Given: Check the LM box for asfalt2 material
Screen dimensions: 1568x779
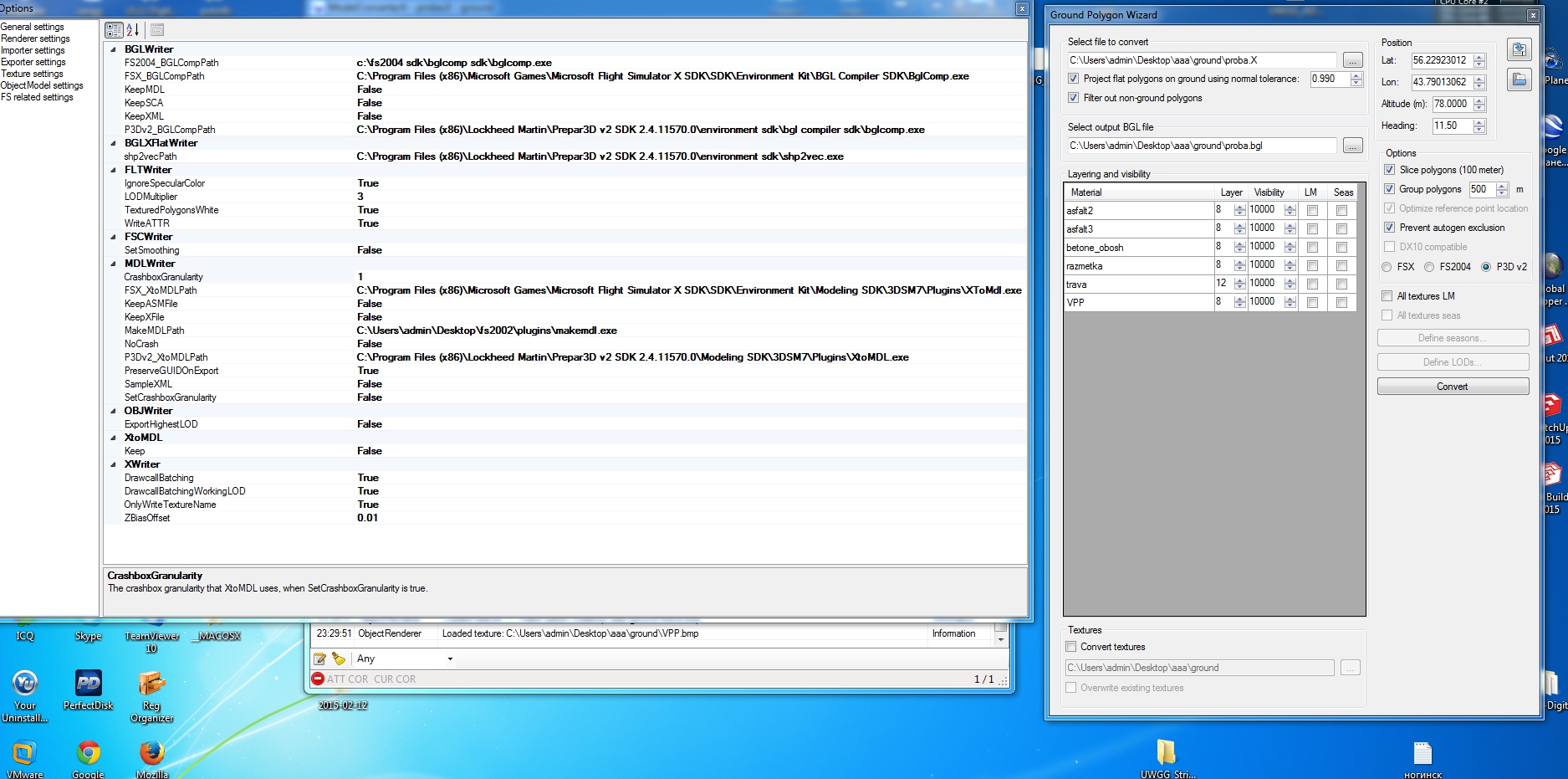Looking at the screenshot, I should click(1312, 210).
